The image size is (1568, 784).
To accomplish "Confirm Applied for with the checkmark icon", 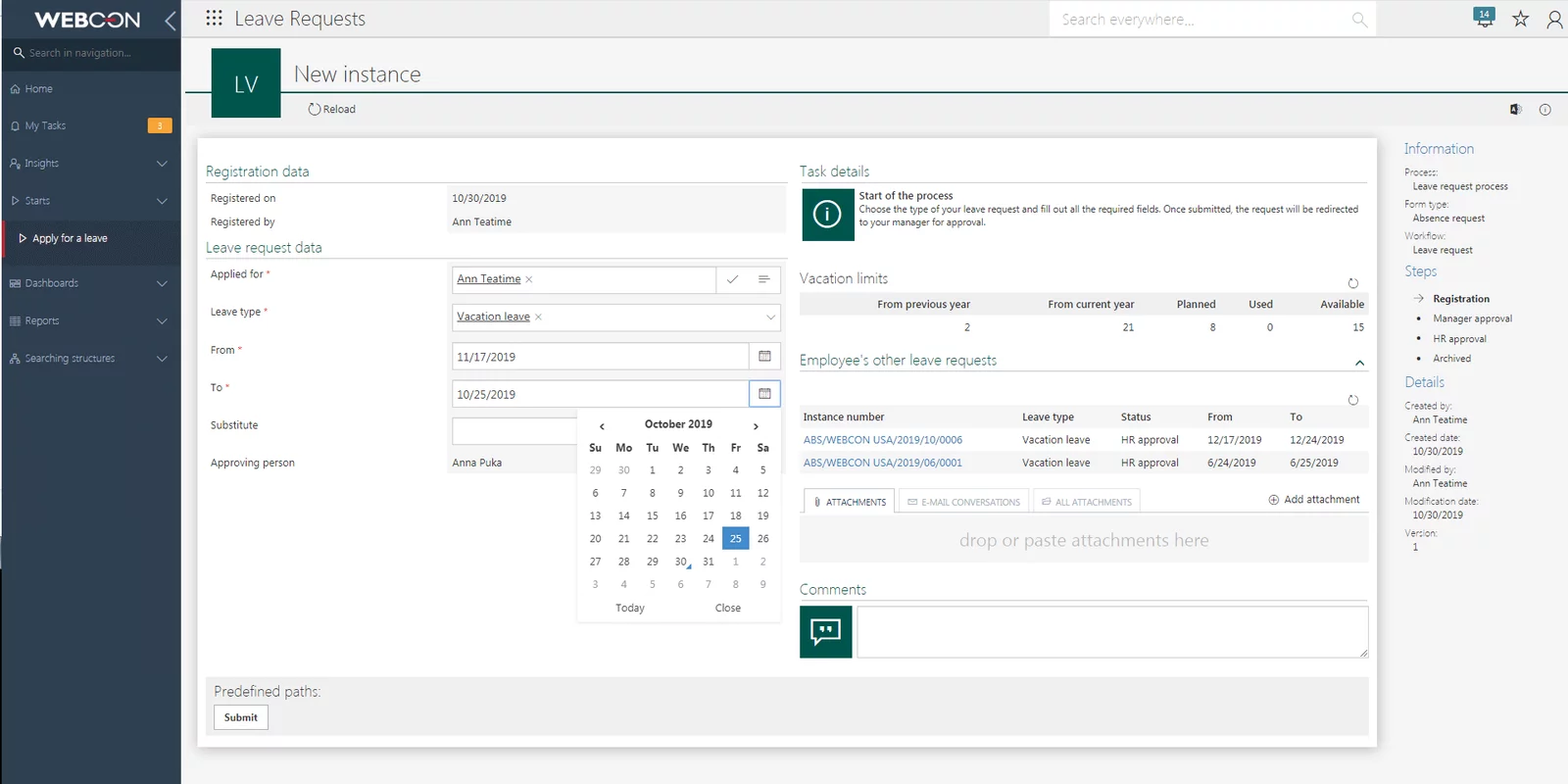I will [x=732, y=279].
